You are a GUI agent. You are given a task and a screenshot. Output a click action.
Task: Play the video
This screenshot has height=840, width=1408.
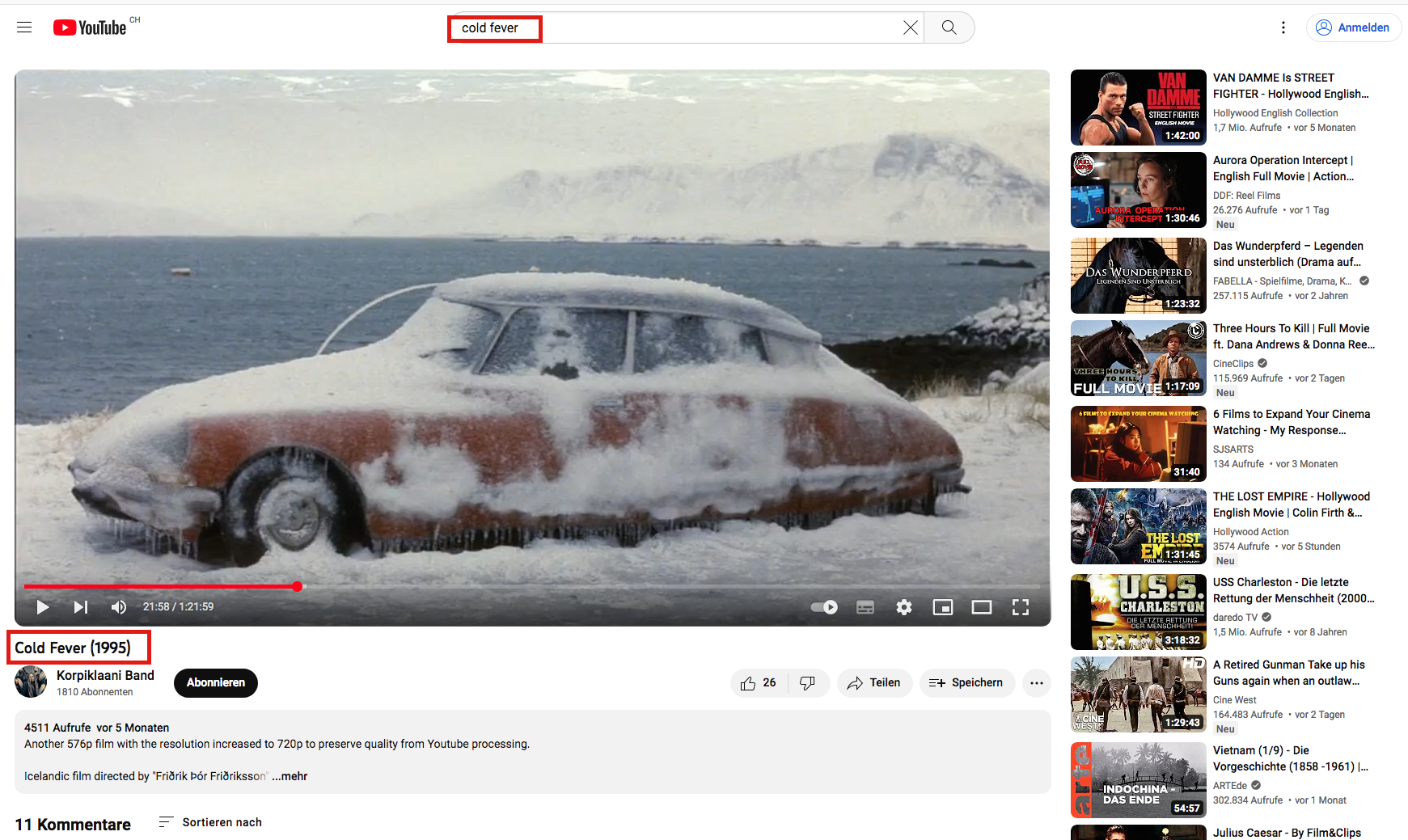point(43,607)
